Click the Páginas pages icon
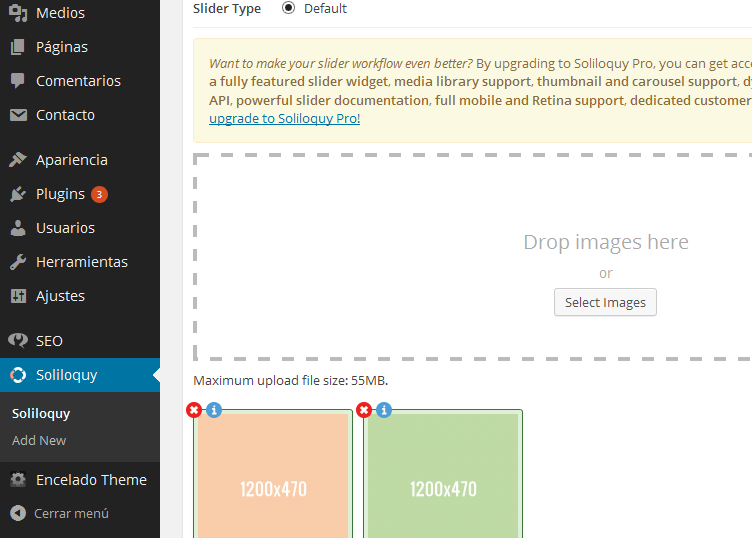 tap(18, 47)
